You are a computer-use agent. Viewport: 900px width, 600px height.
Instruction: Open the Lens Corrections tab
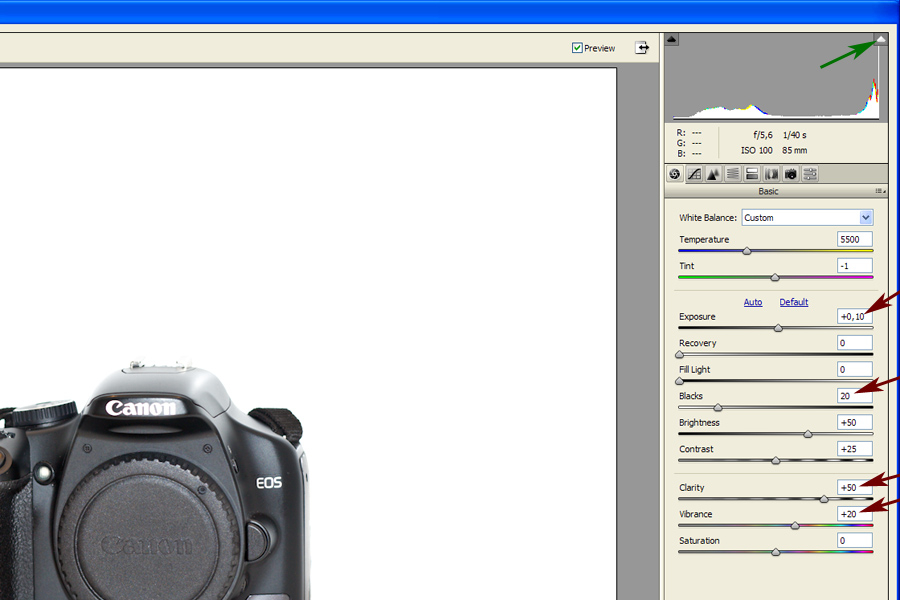[x=771, y=174]
